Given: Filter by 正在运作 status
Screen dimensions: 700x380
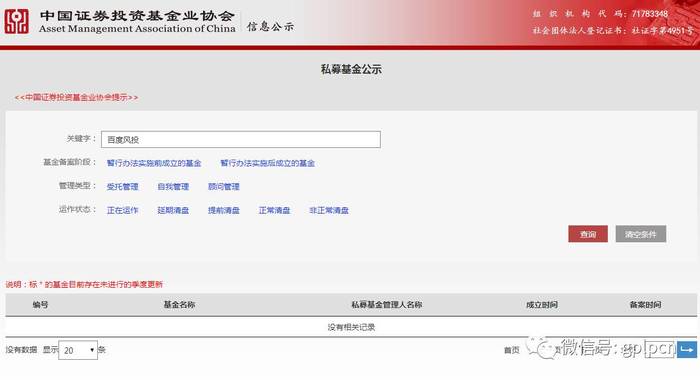Looking at the screenshot, I should tap(122, 210).
